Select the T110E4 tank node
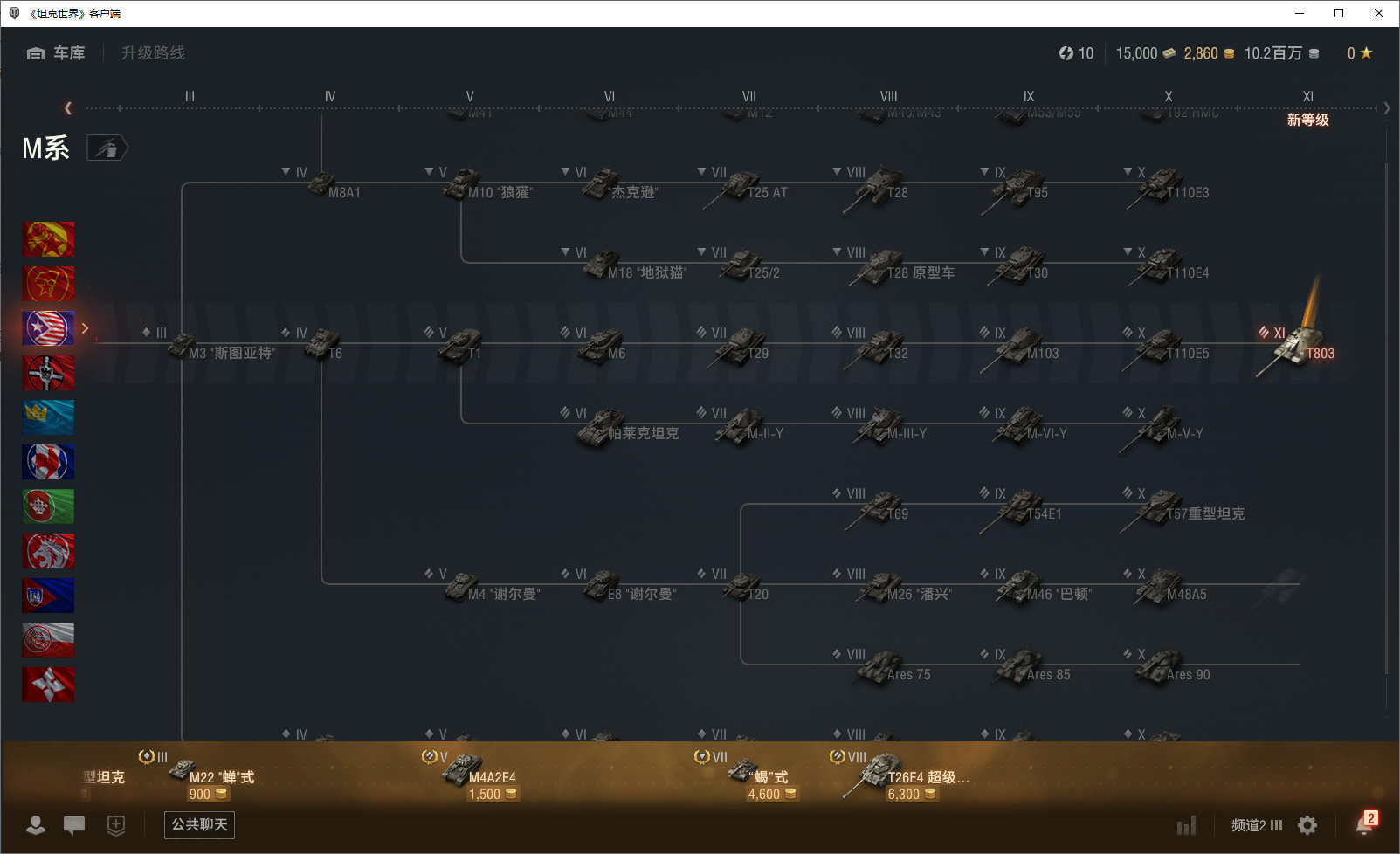 [1169, 267]
